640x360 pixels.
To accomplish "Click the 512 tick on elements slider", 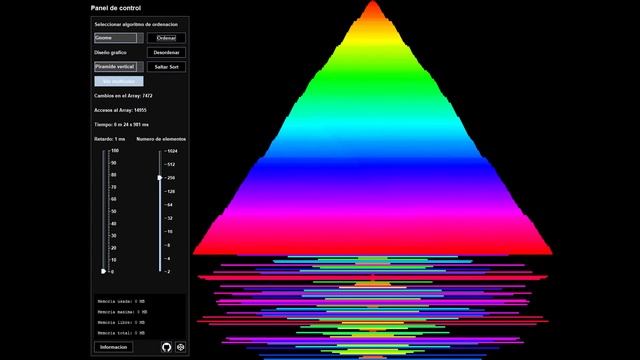I will click(x=171, y=164).
